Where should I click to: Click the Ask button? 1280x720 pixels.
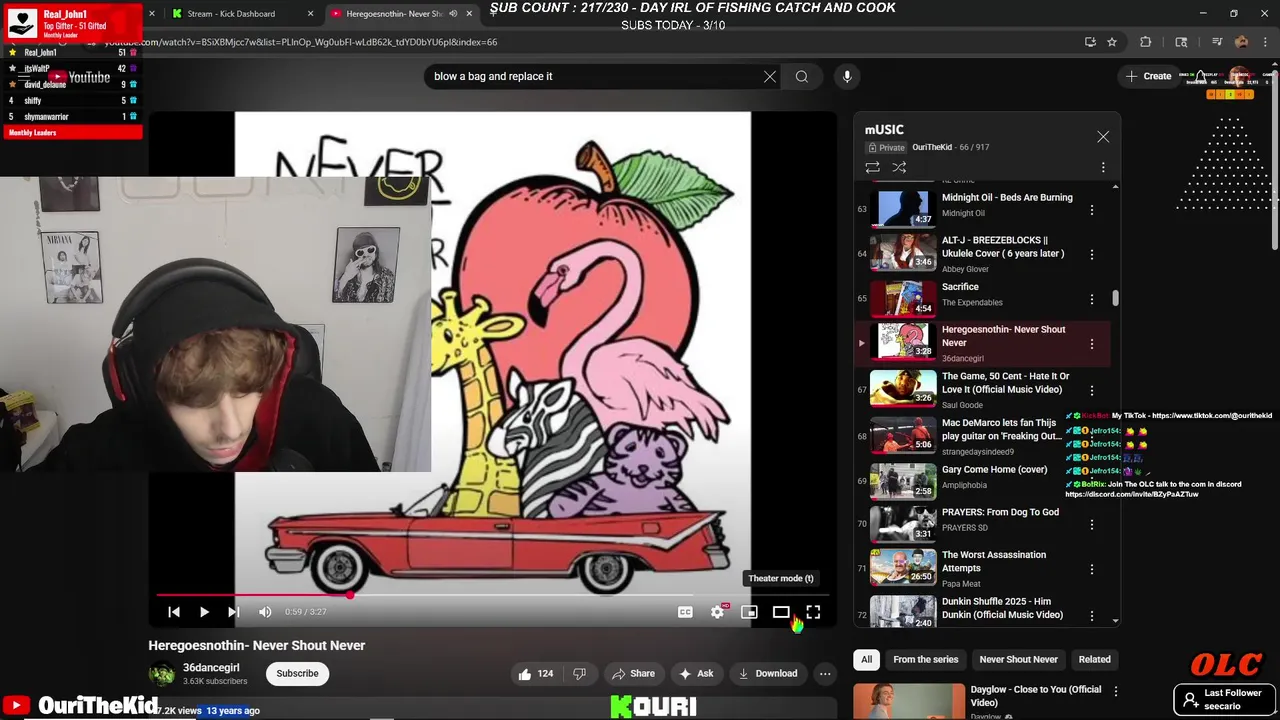[696, 674]
